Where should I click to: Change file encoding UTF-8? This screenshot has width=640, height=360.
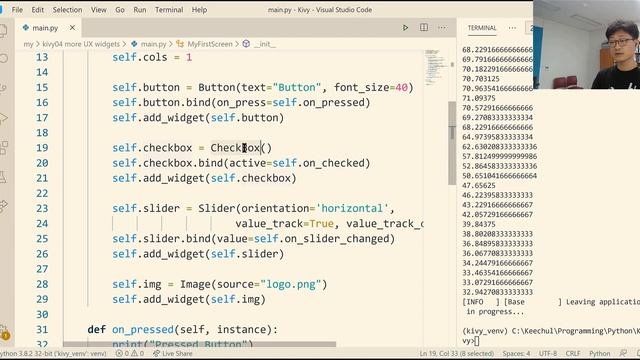[548, 353]
